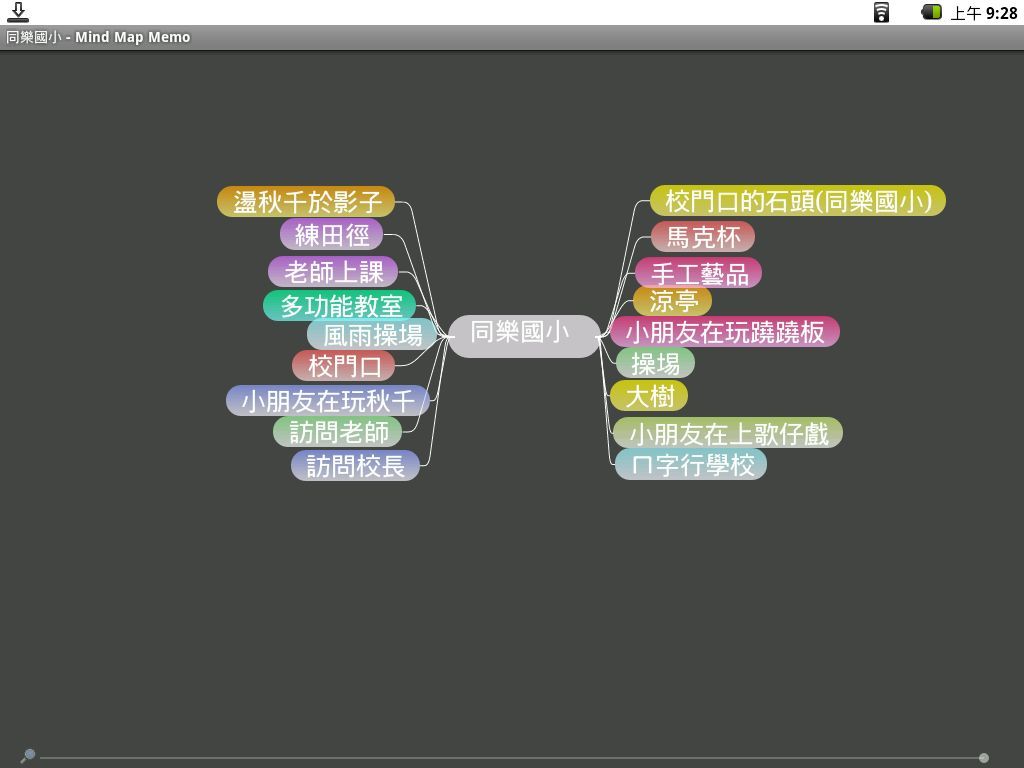Select the 老師上課 node
Image resolution: width=1024 pixels, height=768 pixels.
333,272
